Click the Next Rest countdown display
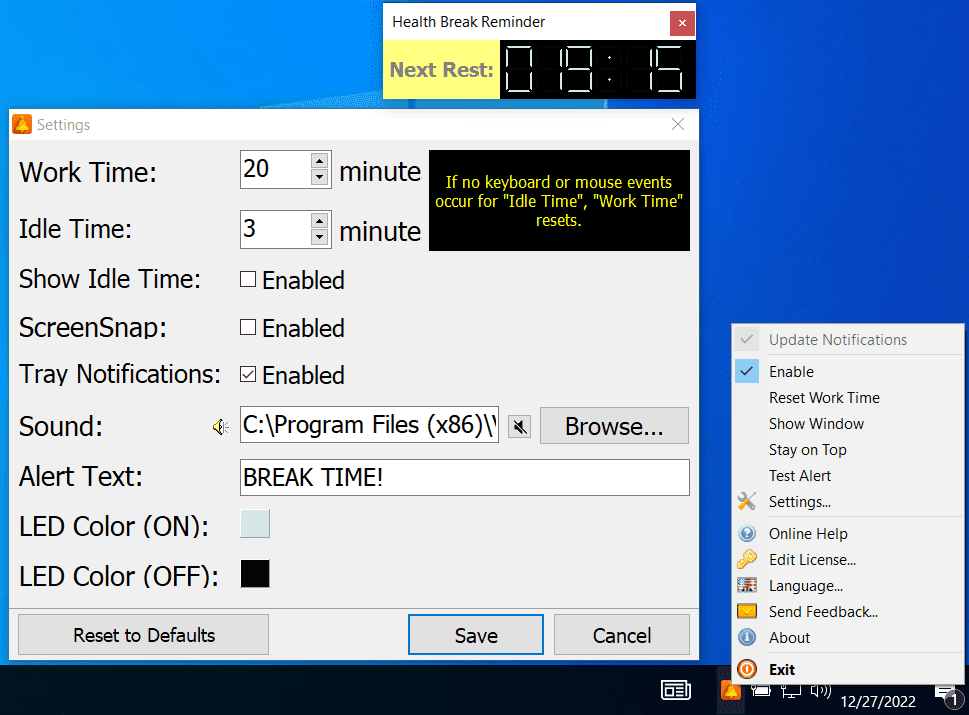The image size is (969, 715). pos(597,69)
